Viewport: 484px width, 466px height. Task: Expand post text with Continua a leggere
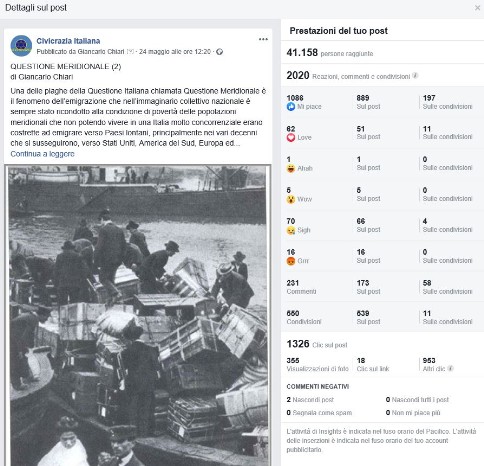(42, 154)
